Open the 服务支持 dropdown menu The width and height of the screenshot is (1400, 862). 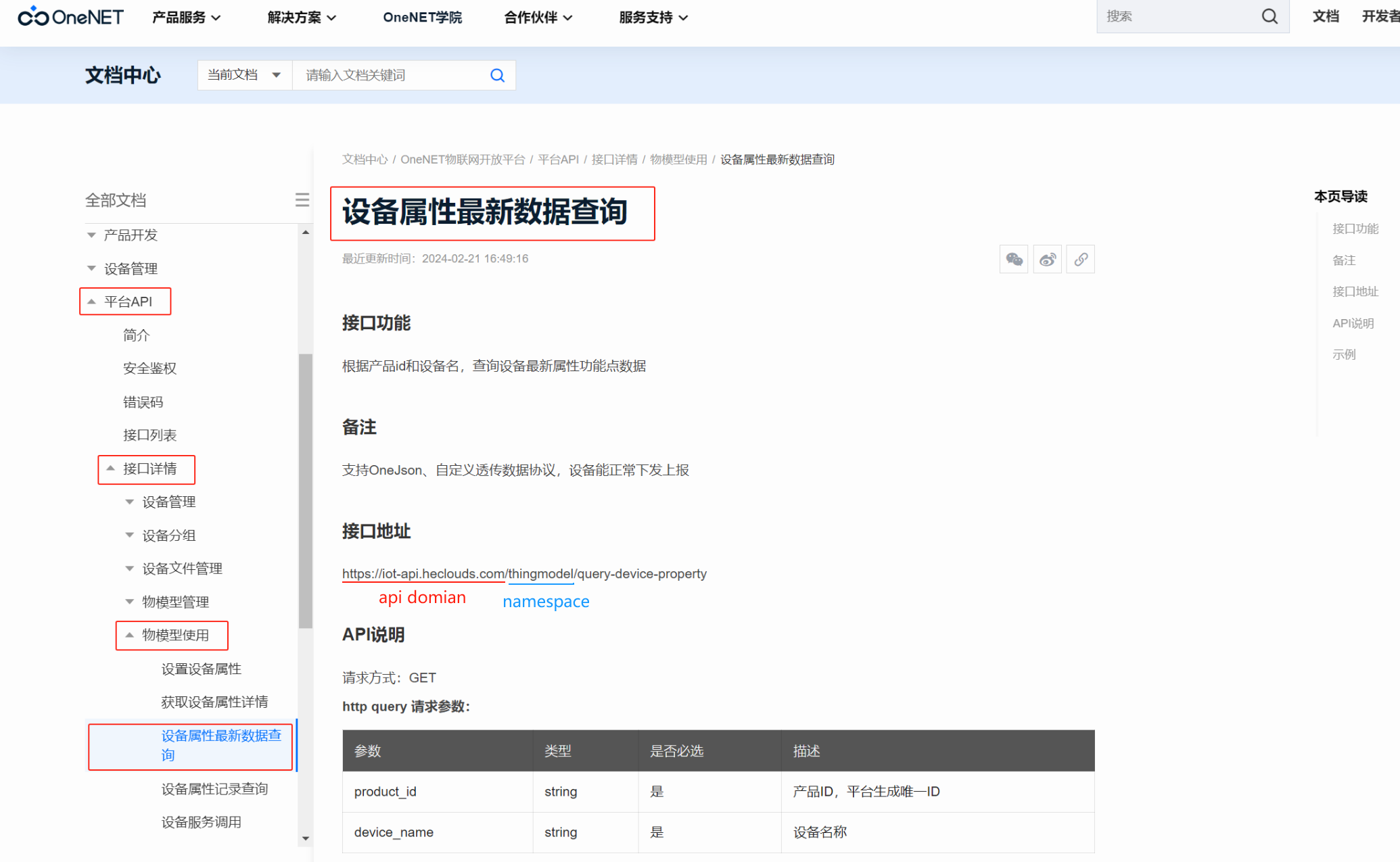click(653, 18)
